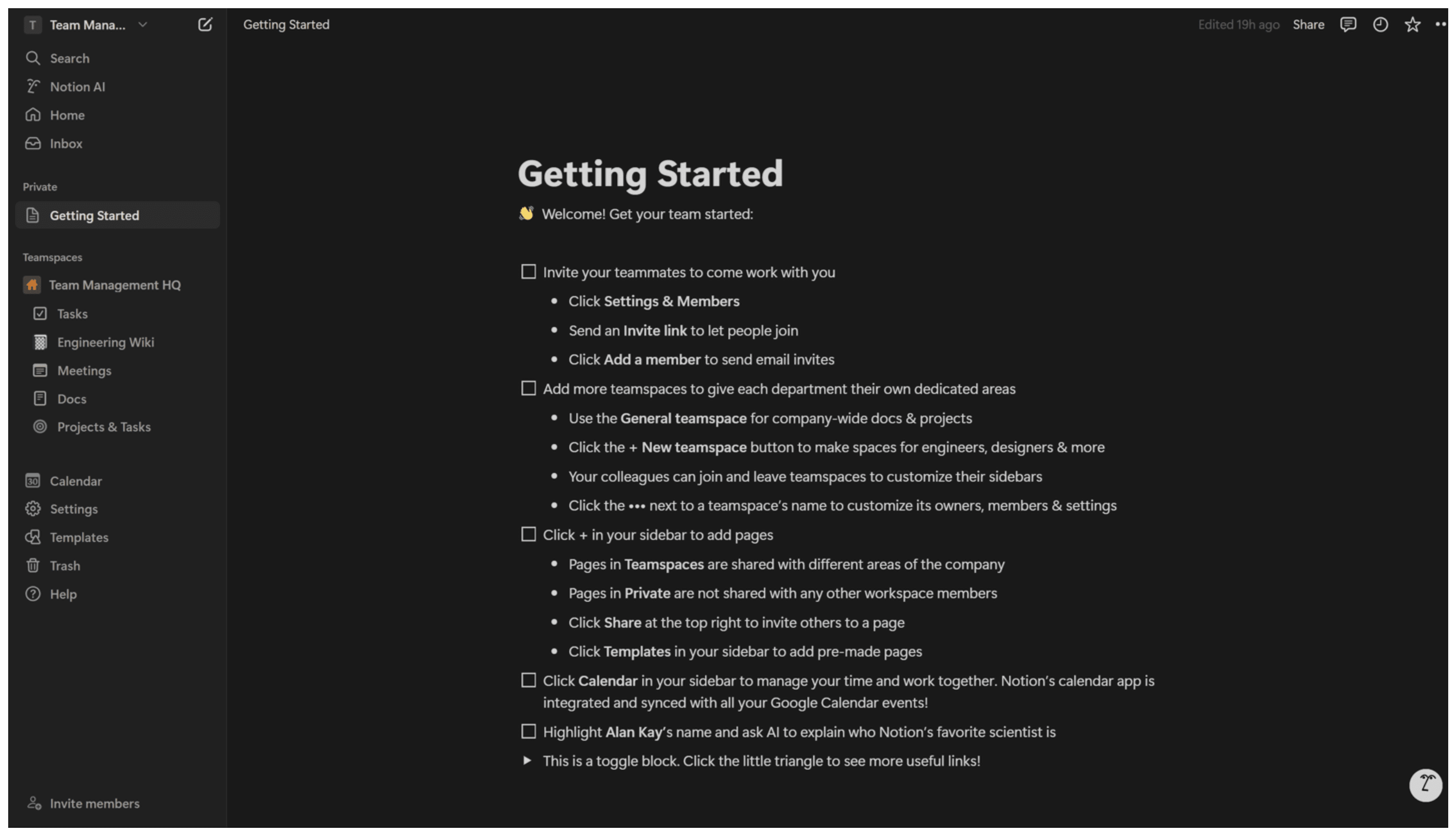Enable the Click Calendar sidebar checkbox
The height and width of the screenshot is (836, 1456).
(528, 681)
